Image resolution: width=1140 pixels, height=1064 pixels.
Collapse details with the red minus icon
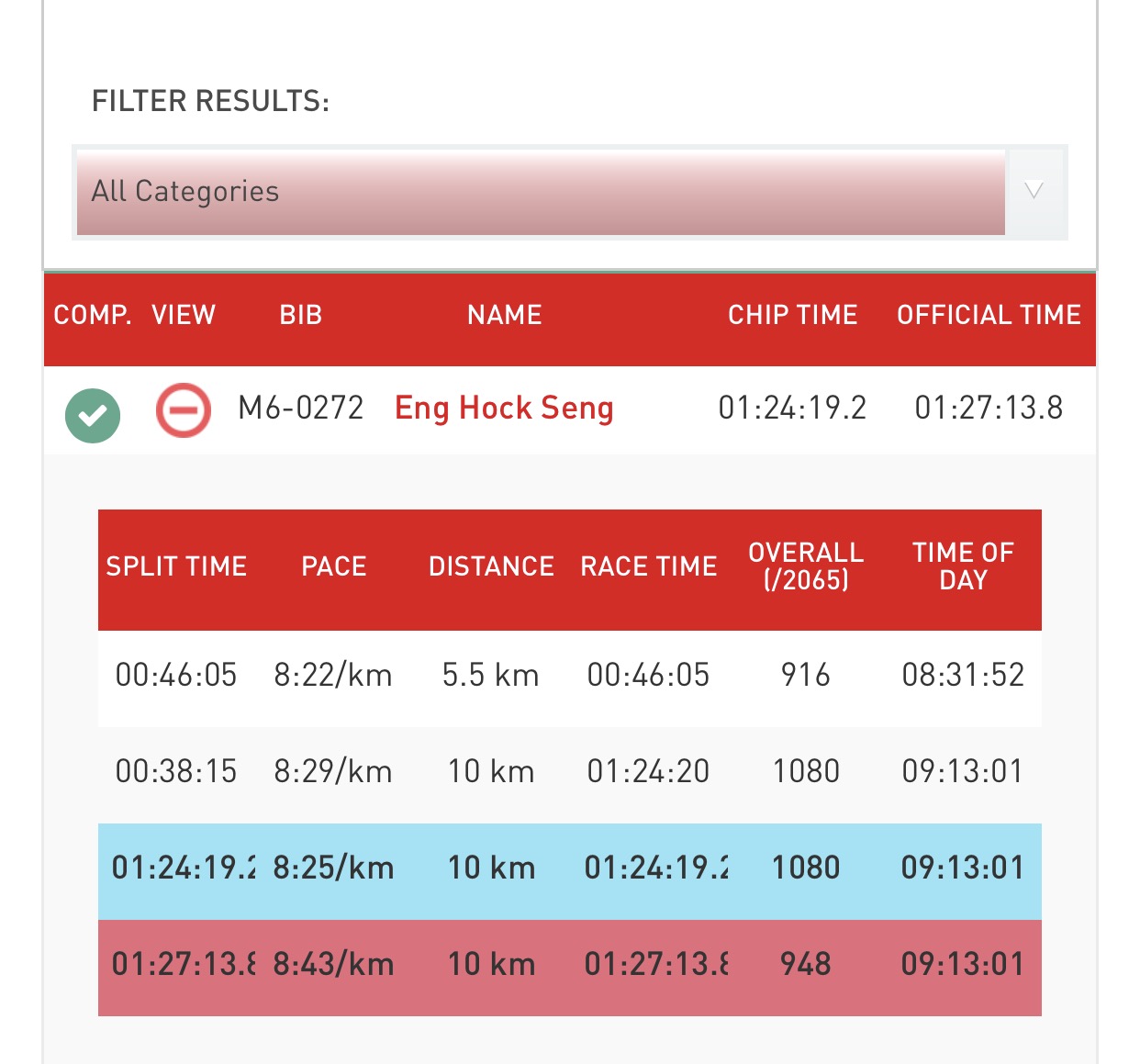point(184,409)
